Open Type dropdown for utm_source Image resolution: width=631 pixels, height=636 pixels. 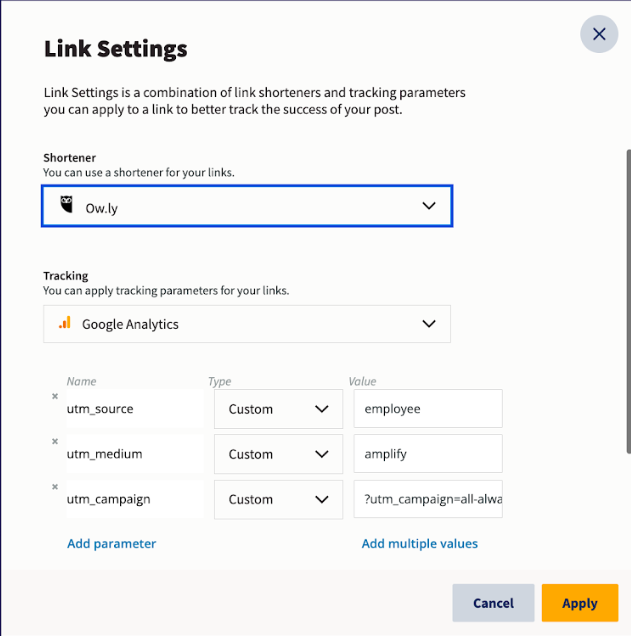coord(278,409)
